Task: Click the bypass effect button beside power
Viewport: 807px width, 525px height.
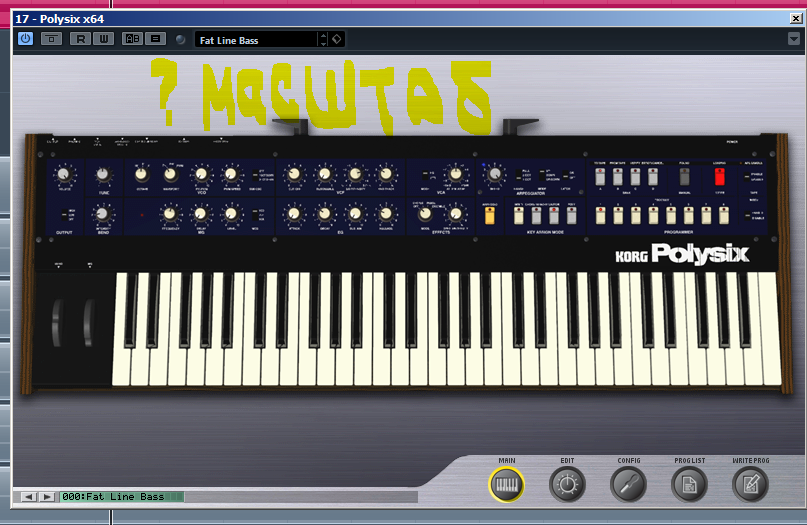Action: point(51,39)
